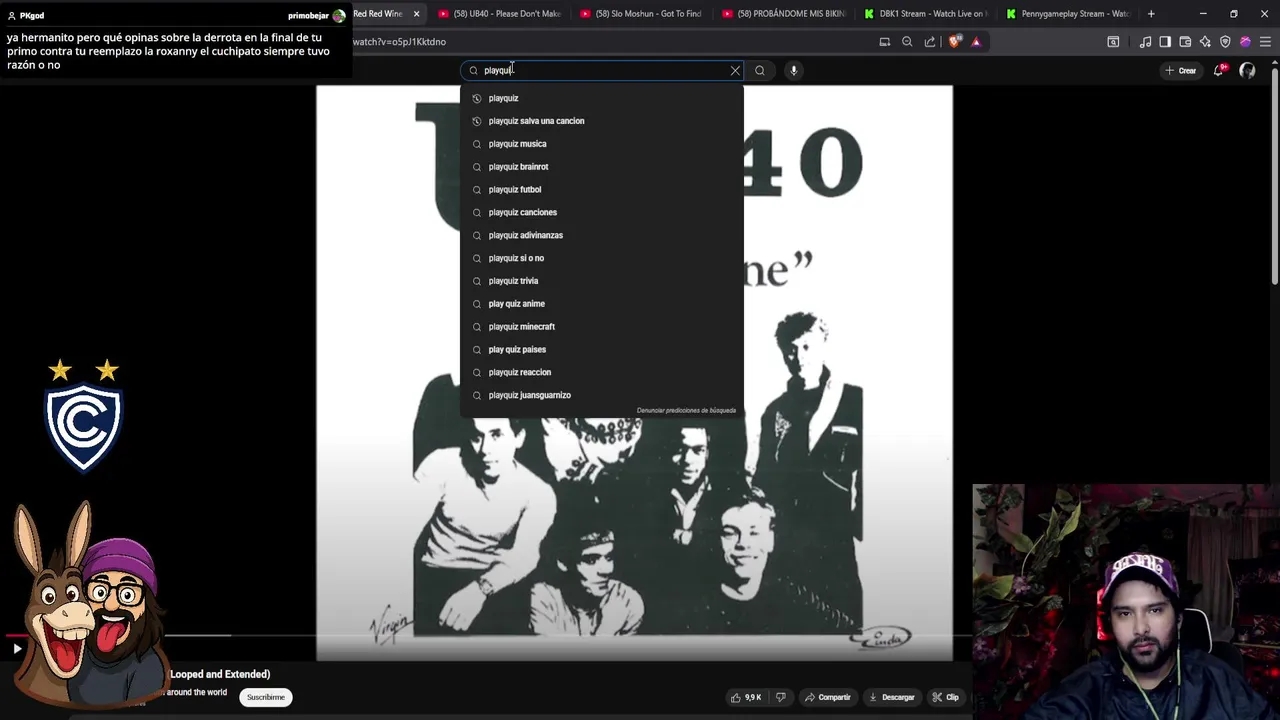Click the share page icon in address bar
The width and height of the screenshot is (1280, 720).
[930, 42]
